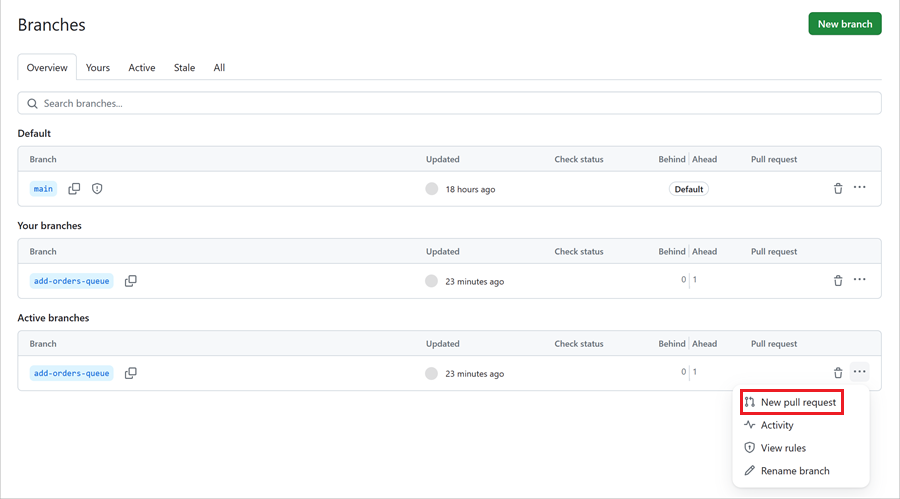Switch to the Overview tab
The width and height of the screenshot is (900, 499).
coord(47,68)
